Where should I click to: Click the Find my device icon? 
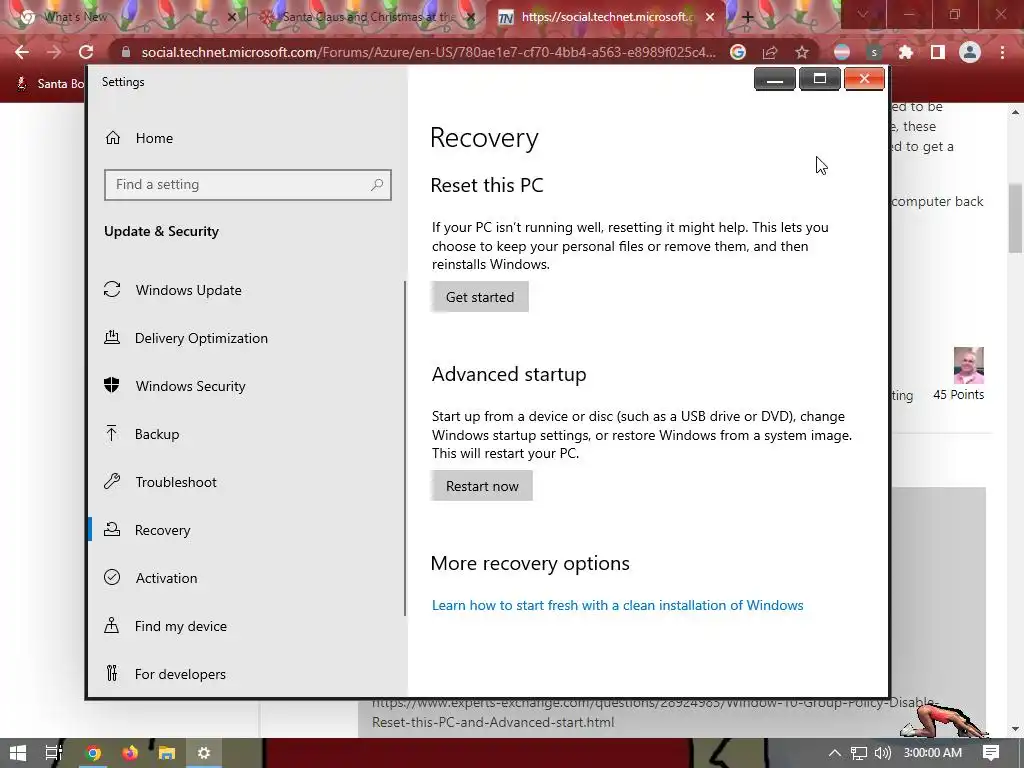[x=112, y=626]
